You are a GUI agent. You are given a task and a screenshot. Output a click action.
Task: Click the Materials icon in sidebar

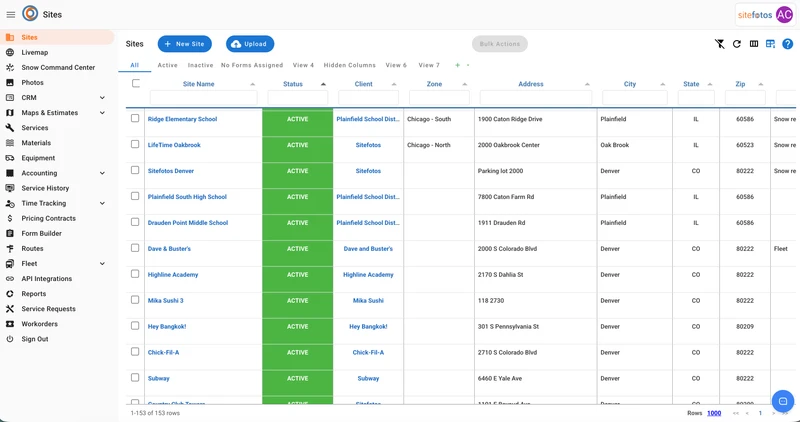coord(10,143)
